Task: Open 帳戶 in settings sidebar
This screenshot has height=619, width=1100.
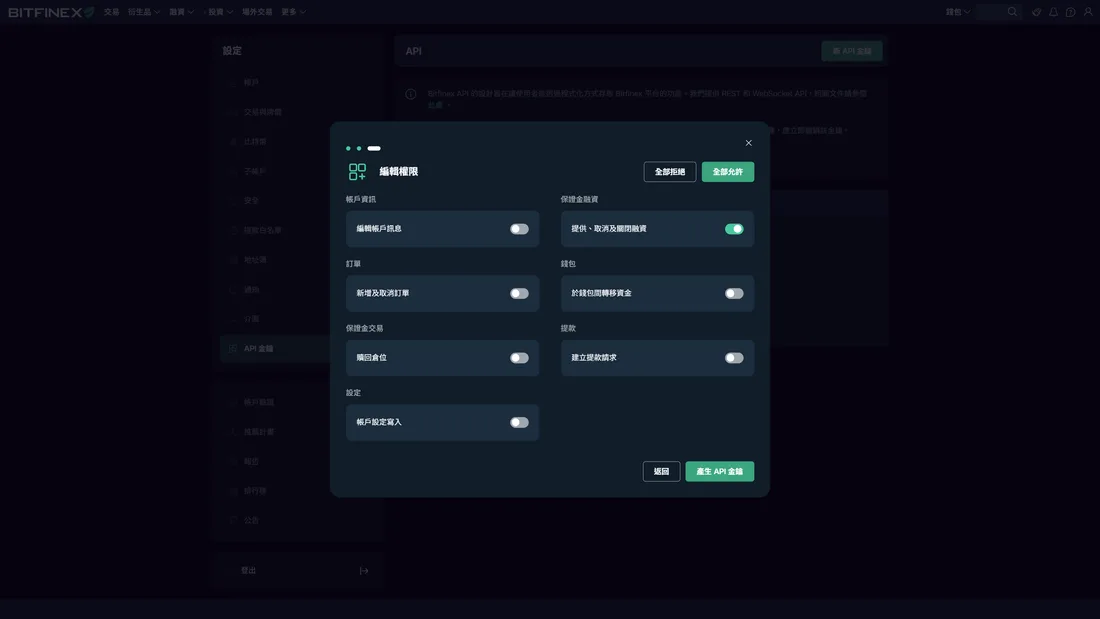Action: [x=251, y=83]
